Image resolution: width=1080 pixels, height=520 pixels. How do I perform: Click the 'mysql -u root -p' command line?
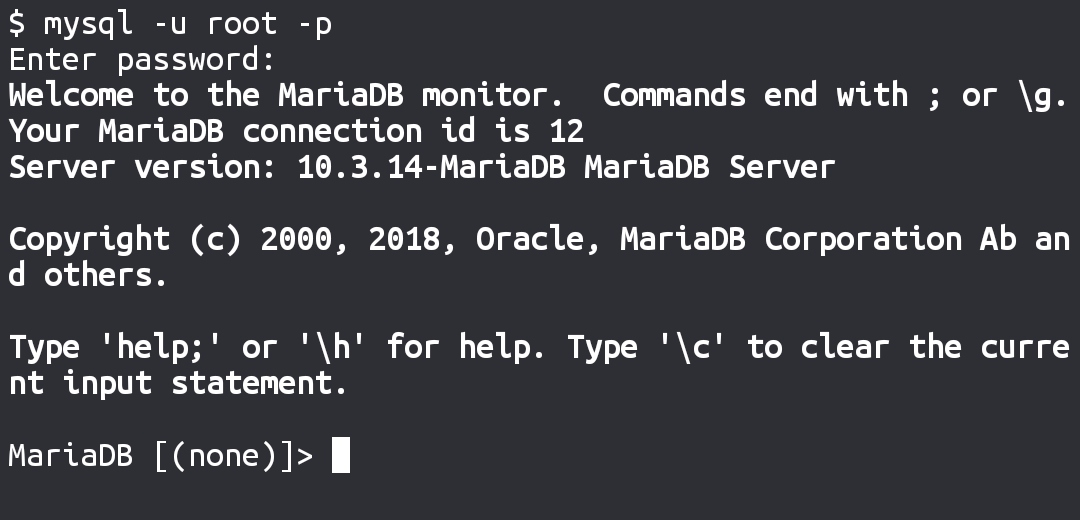pyautogui.click(x=188, y=24)
